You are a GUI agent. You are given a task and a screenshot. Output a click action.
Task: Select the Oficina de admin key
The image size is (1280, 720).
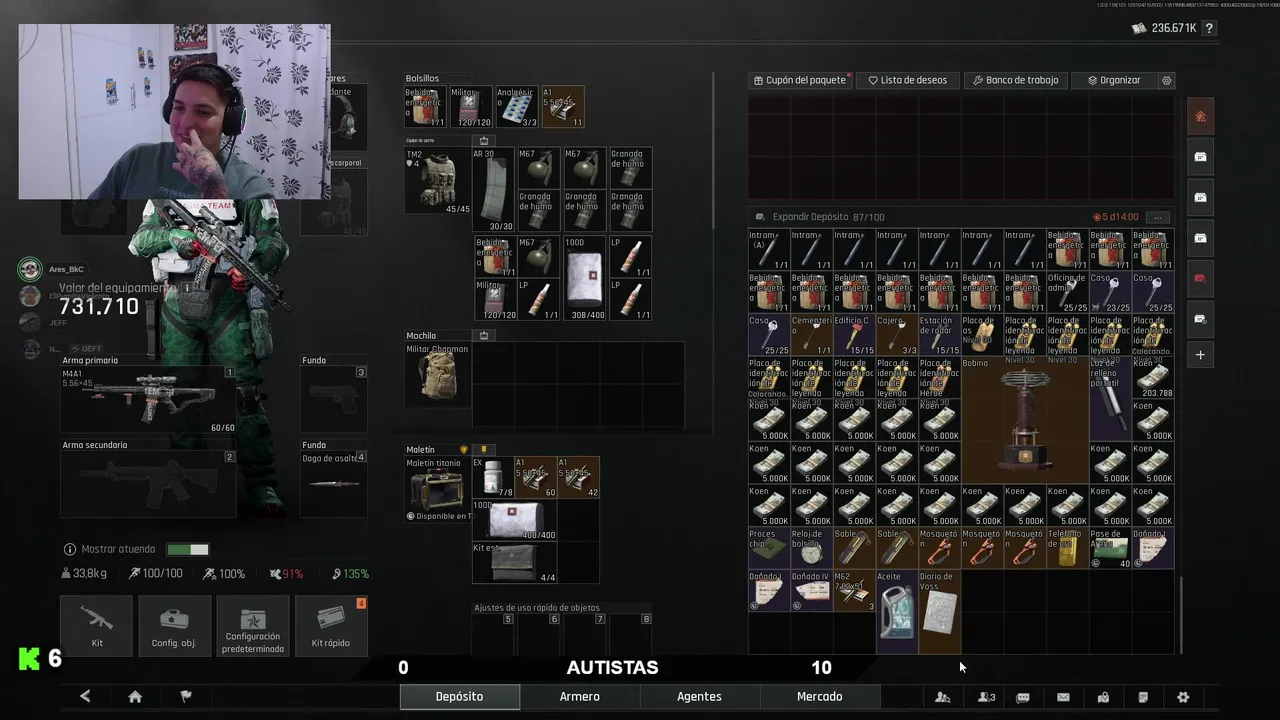click(1067, 292)
